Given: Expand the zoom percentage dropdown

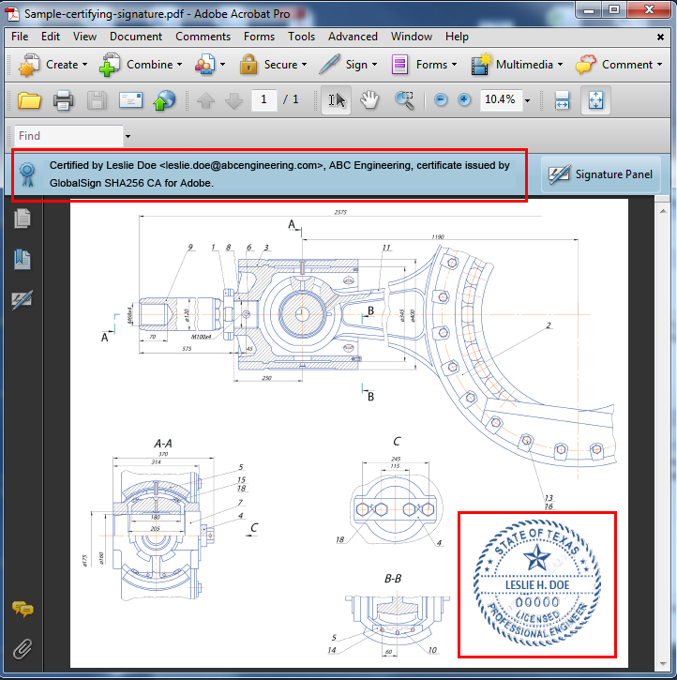Looking at the screenshot, I should pyautogui.click(x=527, y=100).
